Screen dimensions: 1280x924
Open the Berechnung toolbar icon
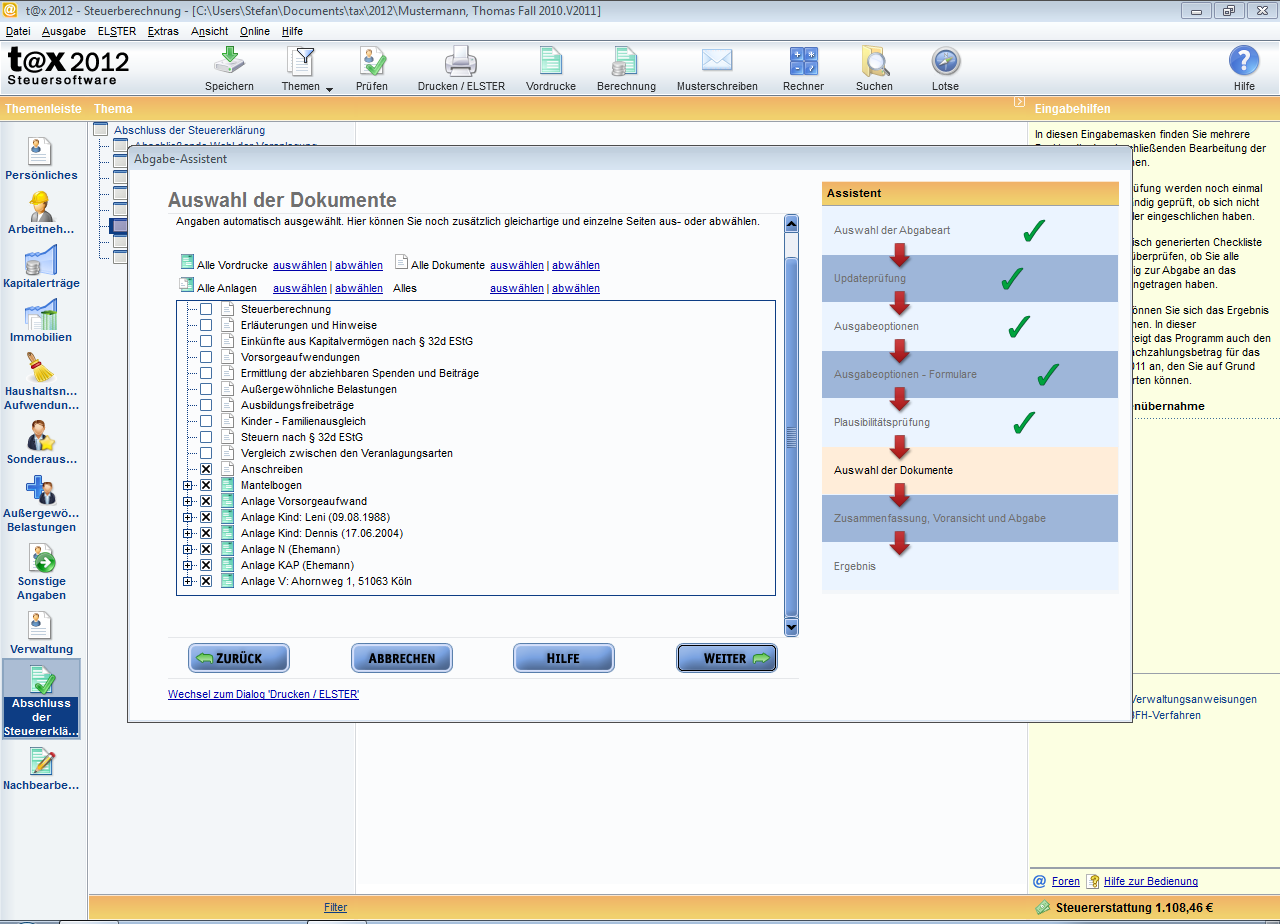626,62
